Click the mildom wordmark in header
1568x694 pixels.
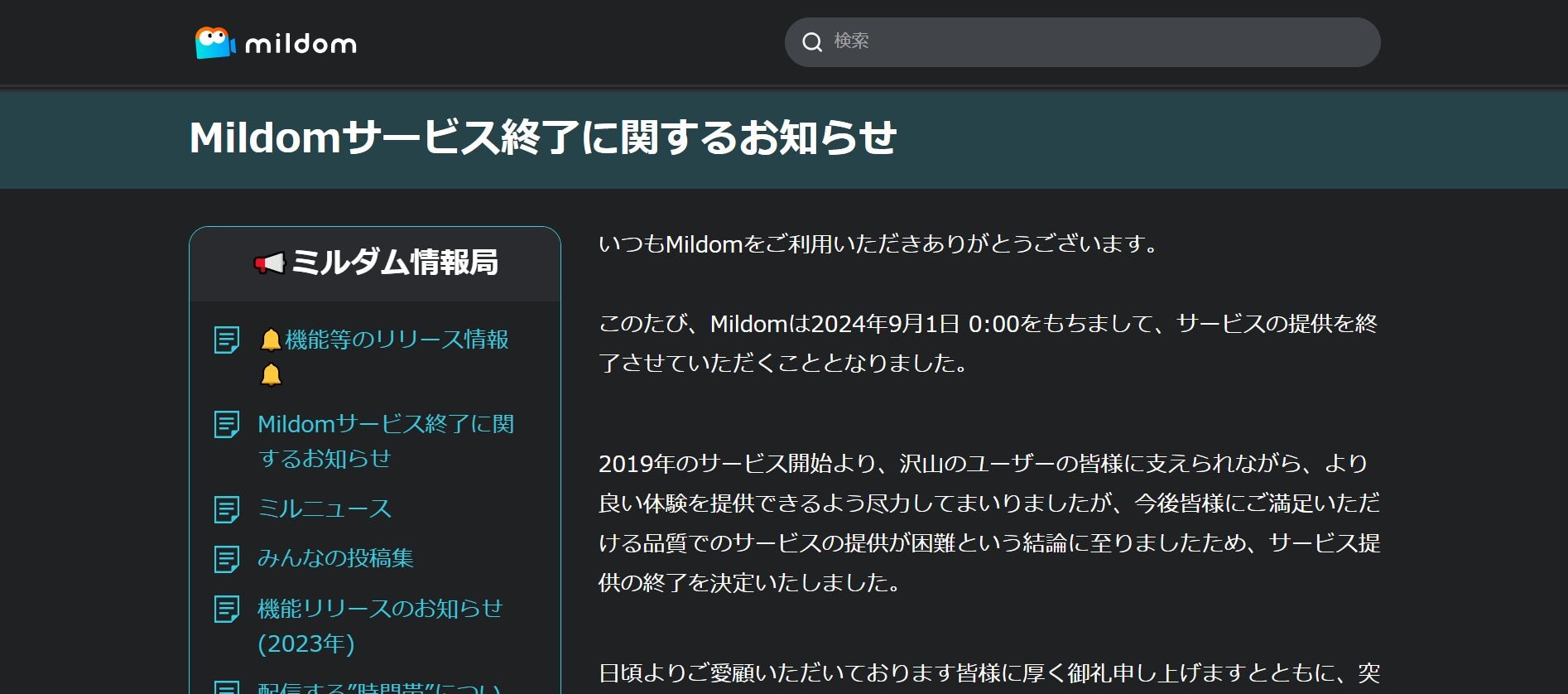coord(301,43)
